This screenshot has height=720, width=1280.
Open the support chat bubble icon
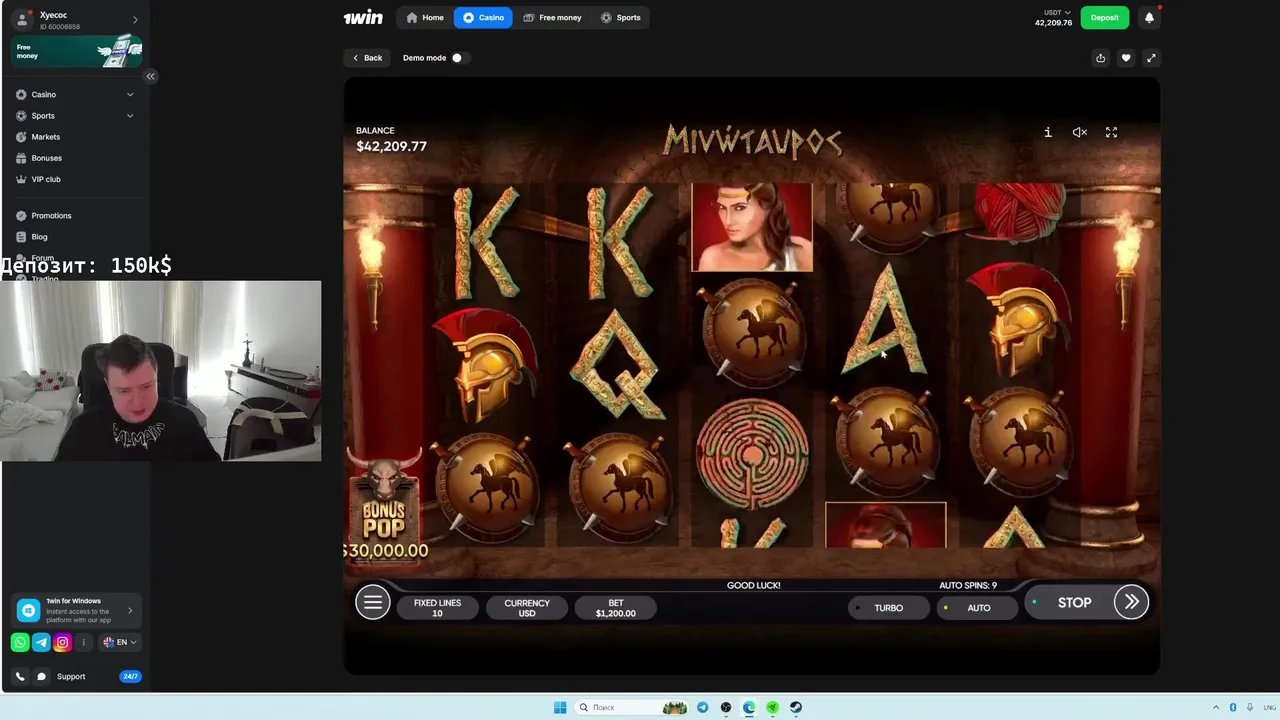41,676
